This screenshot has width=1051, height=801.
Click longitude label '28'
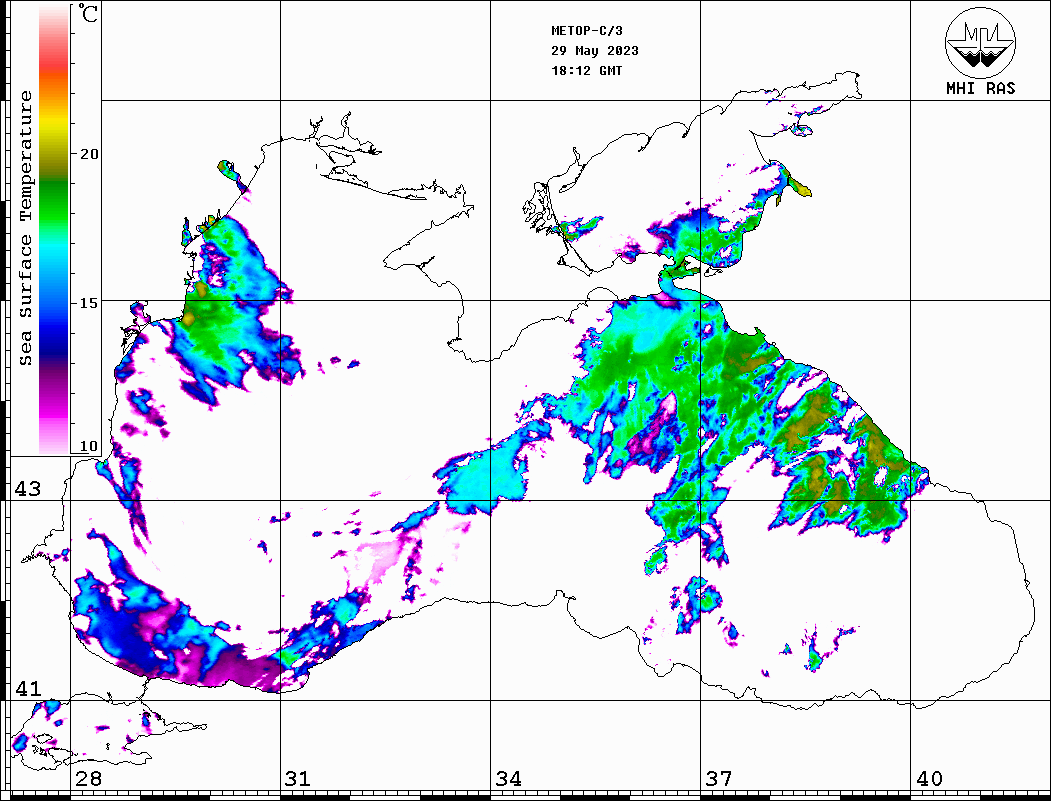88,778
